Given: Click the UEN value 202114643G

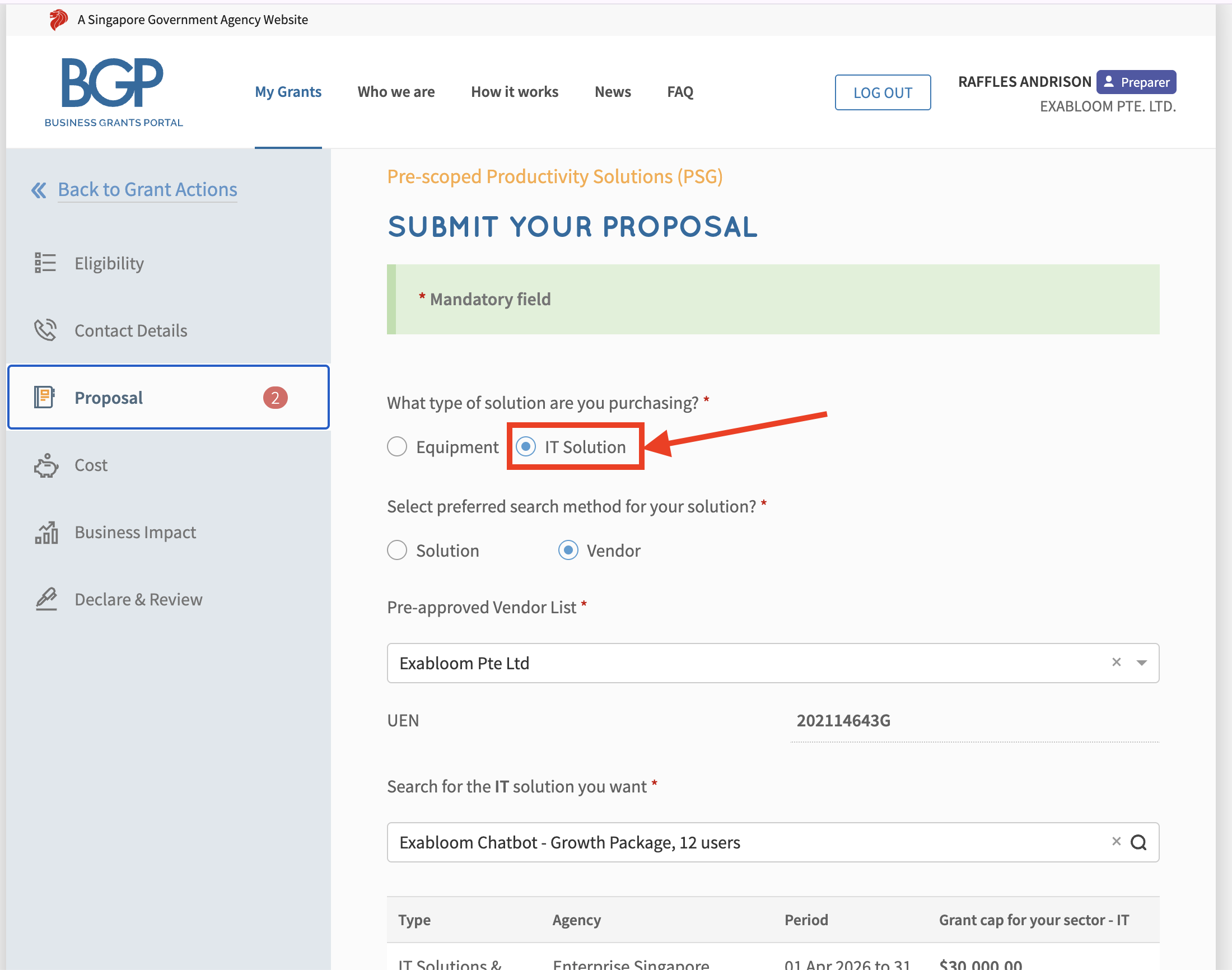Looking at the screenshot, I should click(x=843, y=721).
